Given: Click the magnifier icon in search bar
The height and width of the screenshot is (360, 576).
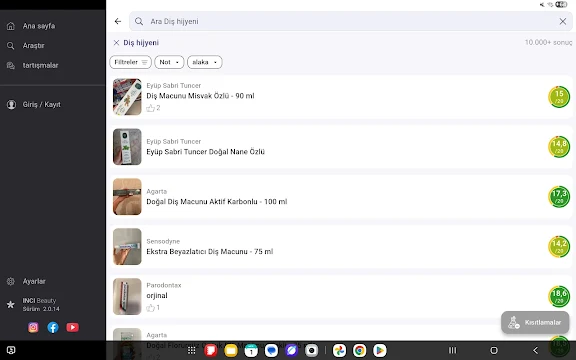Looking at the screenshot, I should (x=139, y=21).
